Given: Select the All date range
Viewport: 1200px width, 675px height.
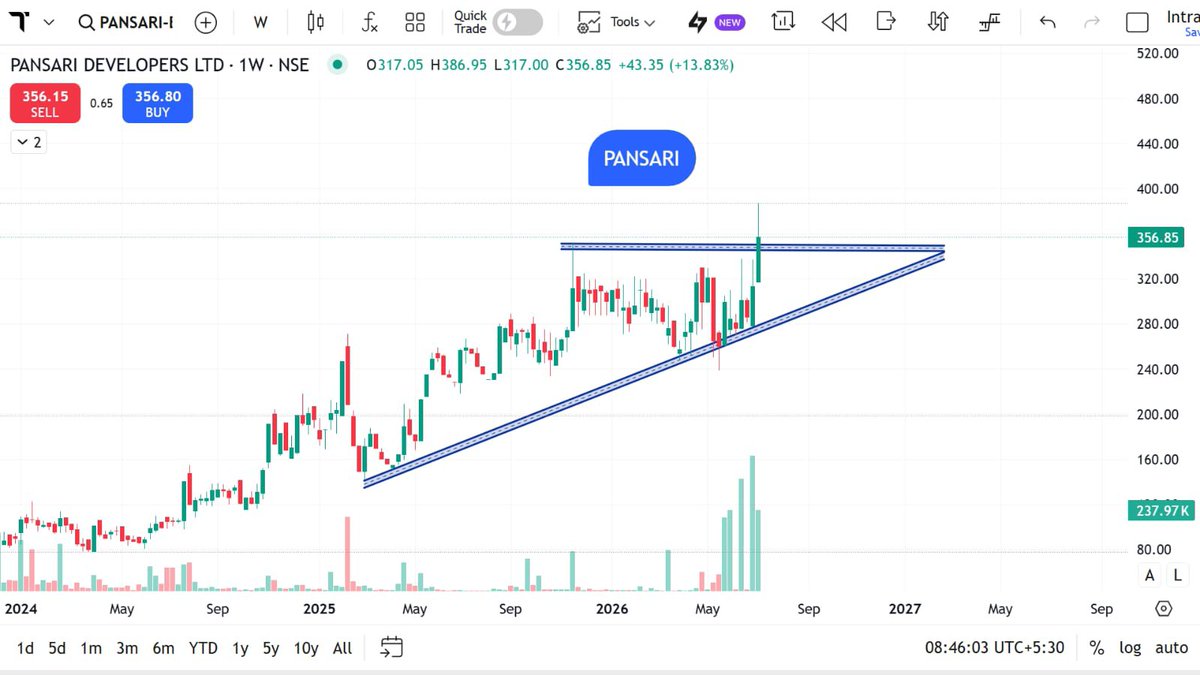Looking at the screenshot, I should click(342, 648).
